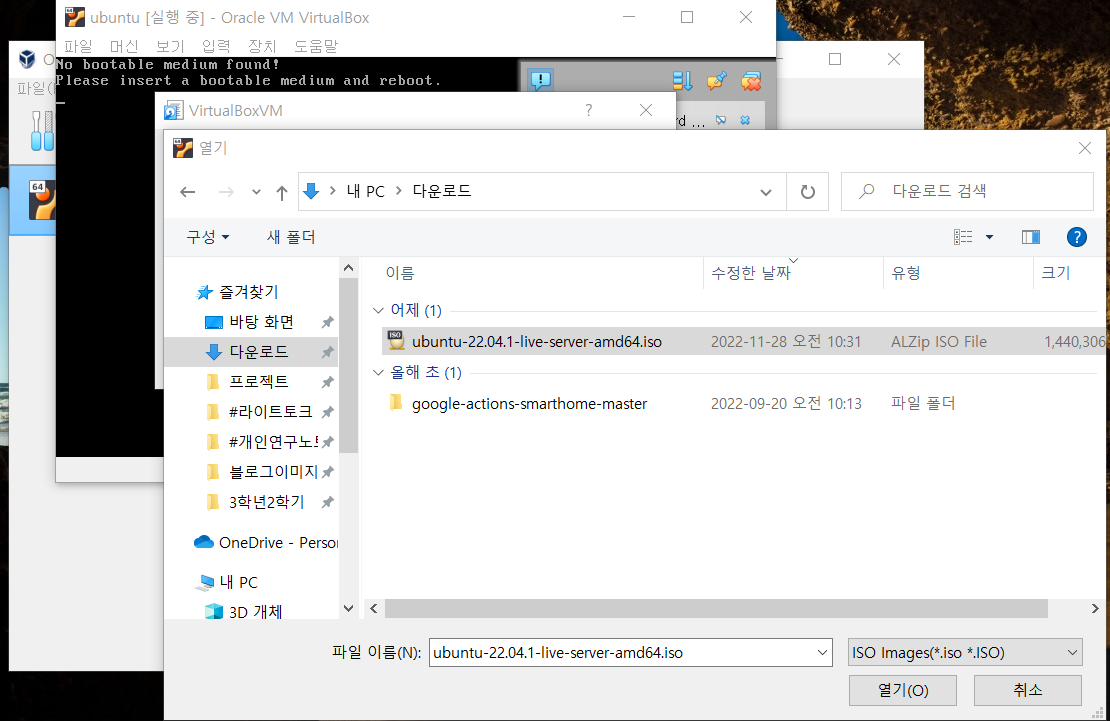Click download arrow icon in address bar

click(x=311, y=191)
